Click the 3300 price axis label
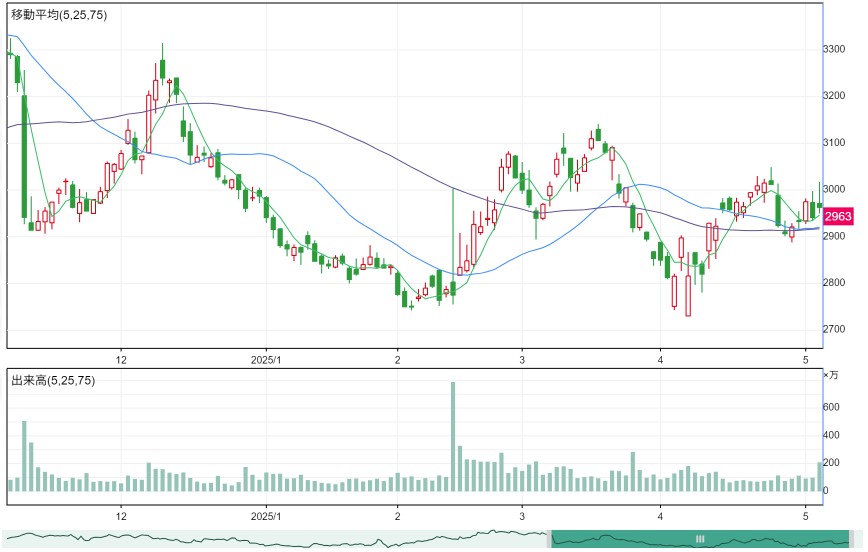 click(834, 49)
